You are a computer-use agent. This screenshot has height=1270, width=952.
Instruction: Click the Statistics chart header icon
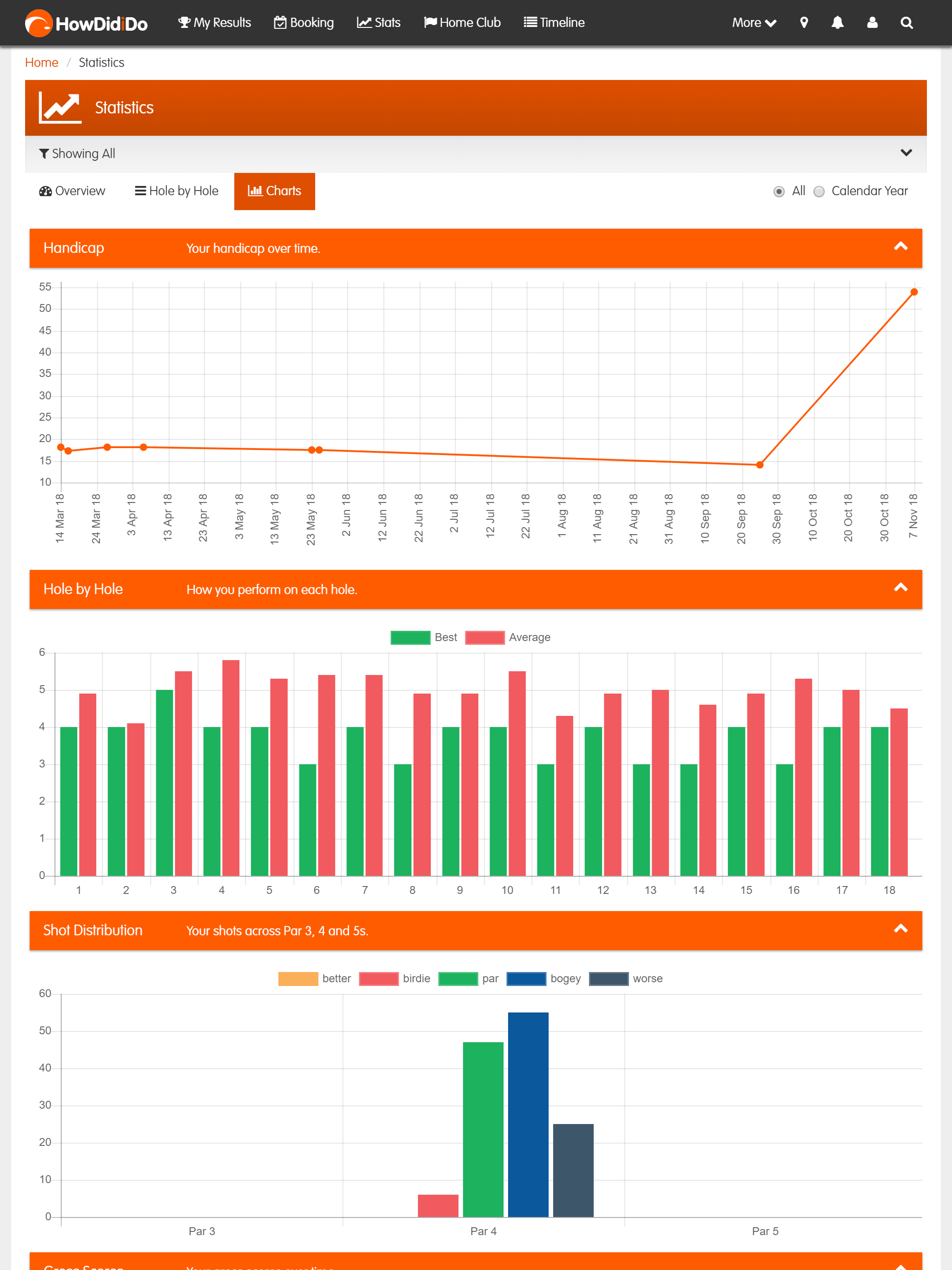59,107
